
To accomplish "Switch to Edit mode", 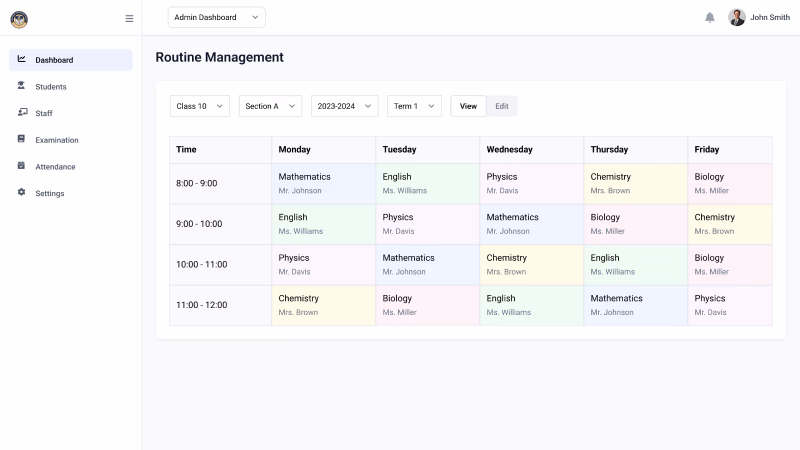I will coord(502,106).
